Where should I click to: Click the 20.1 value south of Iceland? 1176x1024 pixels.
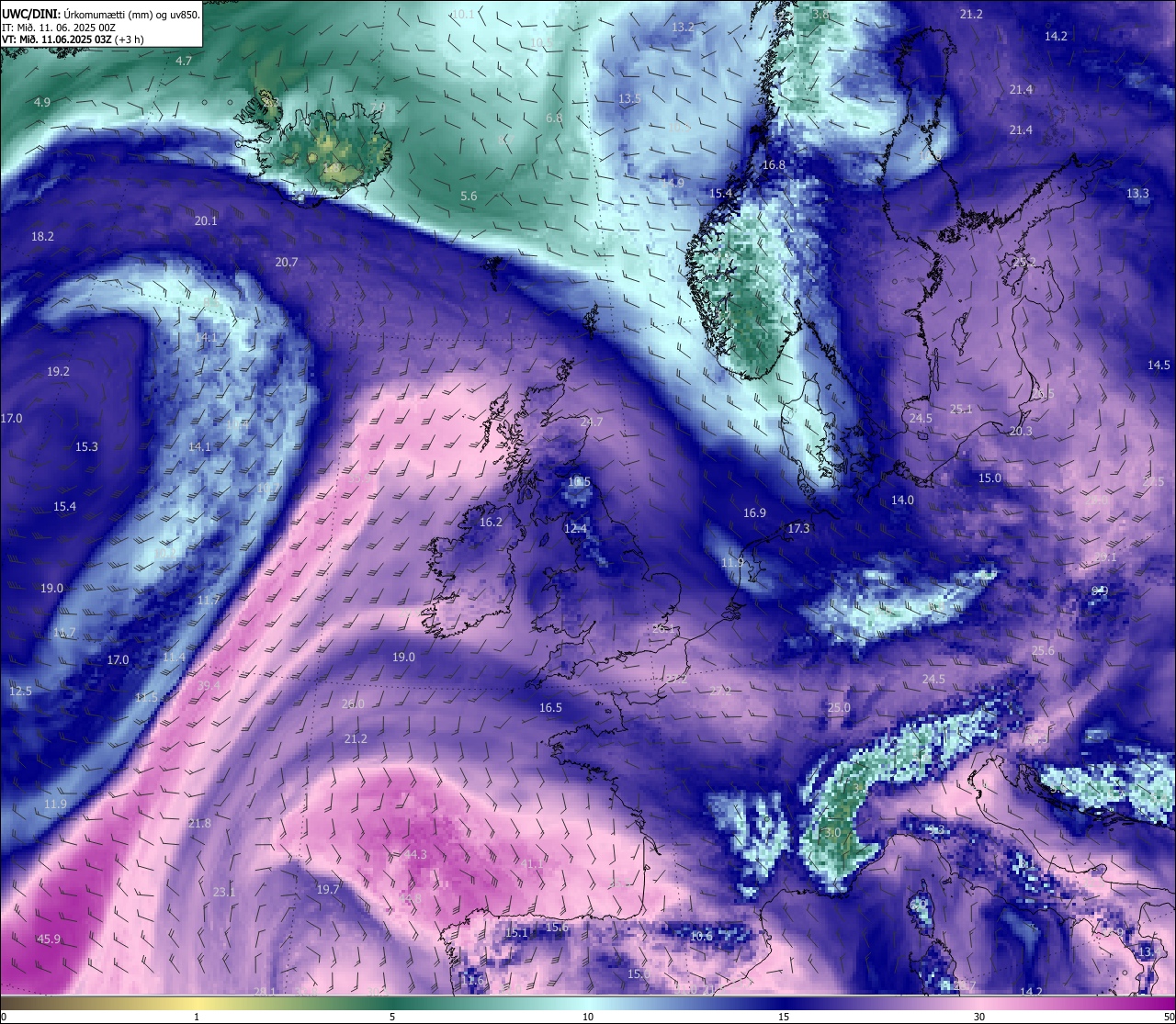pos(206,220)
